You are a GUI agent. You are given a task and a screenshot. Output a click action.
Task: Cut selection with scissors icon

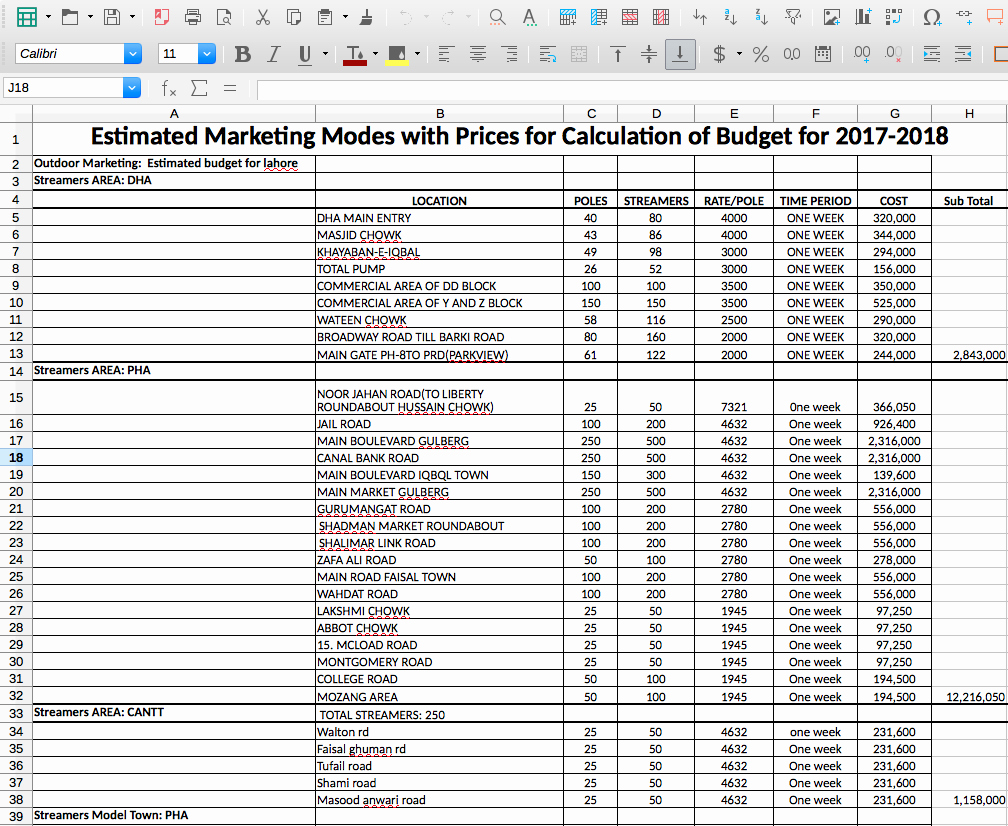click(x=262, y=17)
